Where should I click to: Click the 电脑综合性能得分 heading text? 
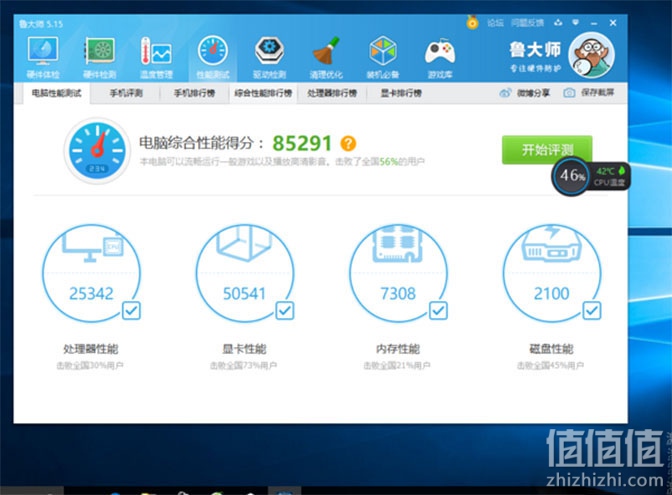(x=201, y=143)
